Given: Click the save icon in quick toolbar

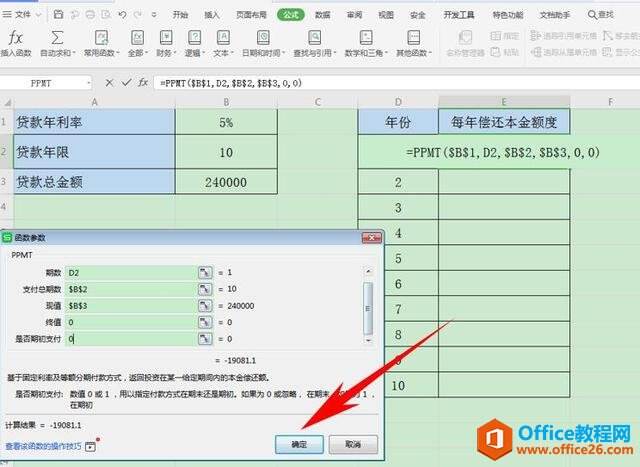Looking at the screenshot, I should [x=58, y=15].
